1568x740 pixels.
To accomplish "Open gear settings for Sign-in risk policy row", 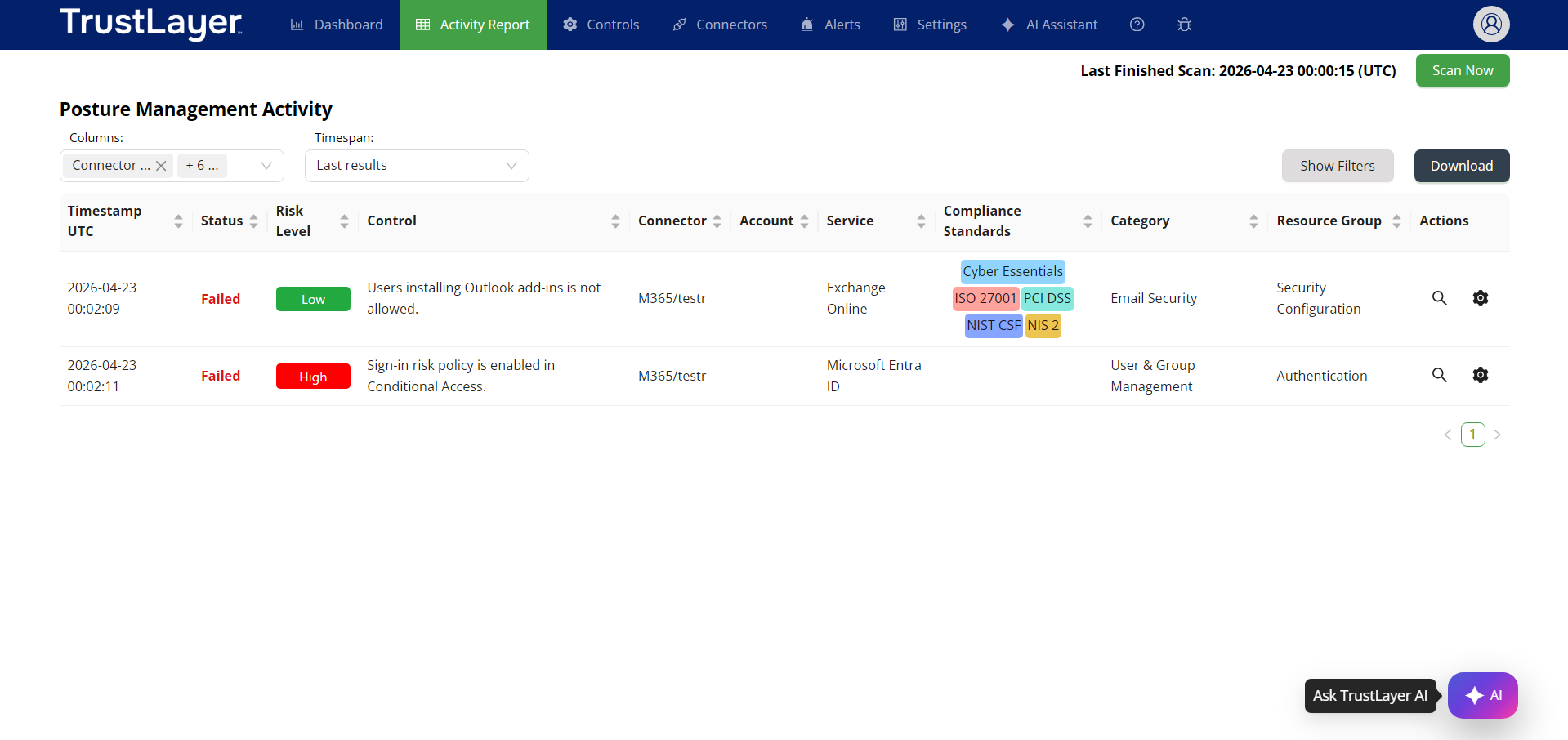I will pyautogui.click(x=1480, y=375).
